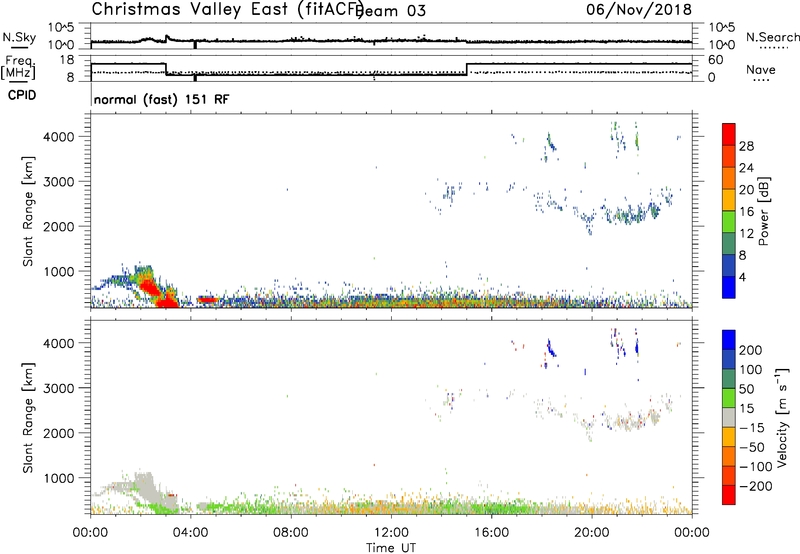Click the -200 value on velocity colorbar
800x554 pixels.
click(756, 486)
